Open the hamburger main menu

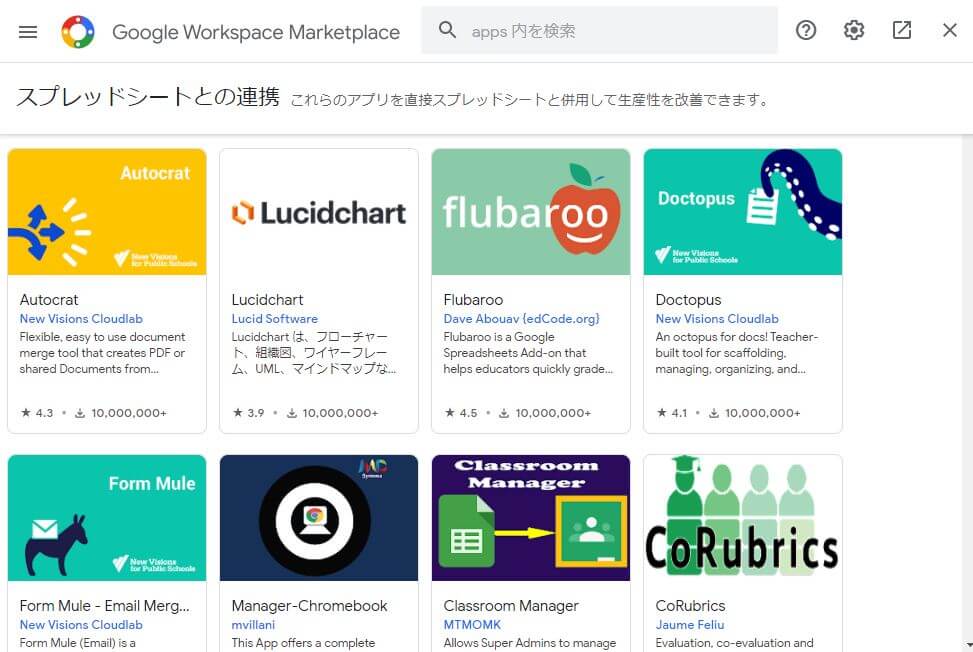pos(28,31)
